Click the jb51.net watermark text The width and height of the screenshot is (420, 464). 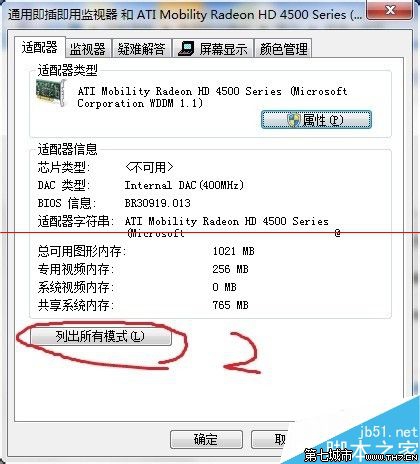(388, 432)
